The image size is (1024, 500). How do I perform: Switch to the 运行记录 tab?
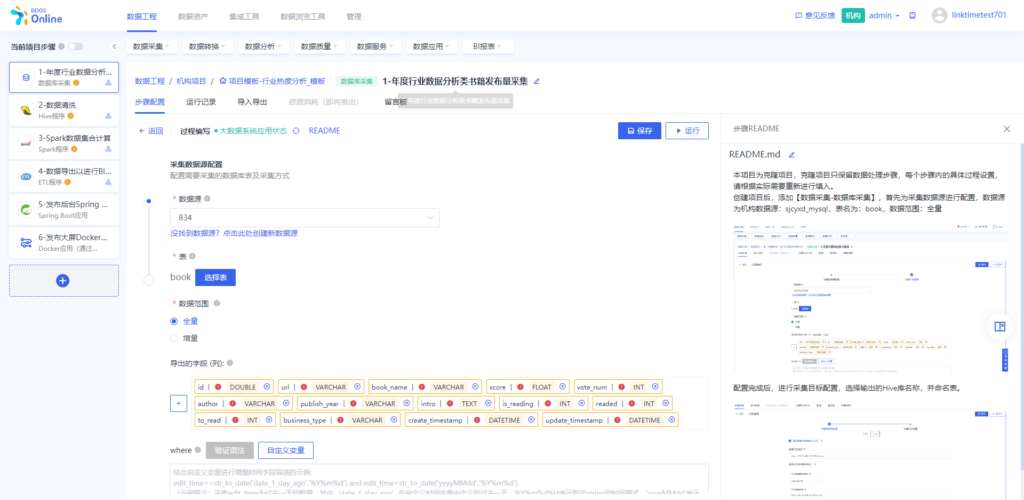201,102
